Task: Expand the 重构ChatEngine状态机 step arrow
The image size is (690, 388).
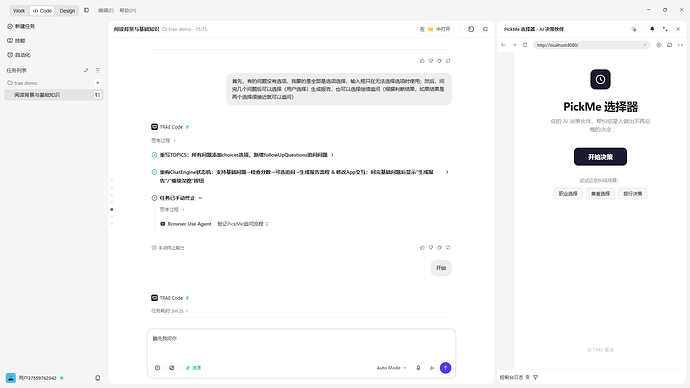Action: point(447,172)
